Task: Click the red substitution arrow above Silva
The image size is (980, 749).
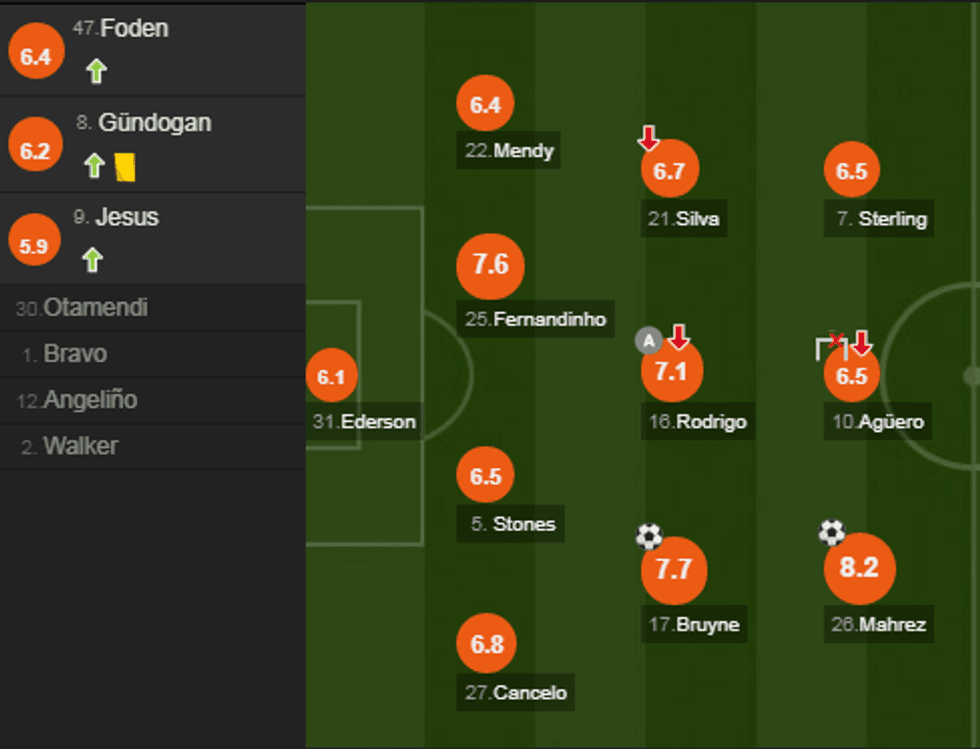Action: (649, 138)
